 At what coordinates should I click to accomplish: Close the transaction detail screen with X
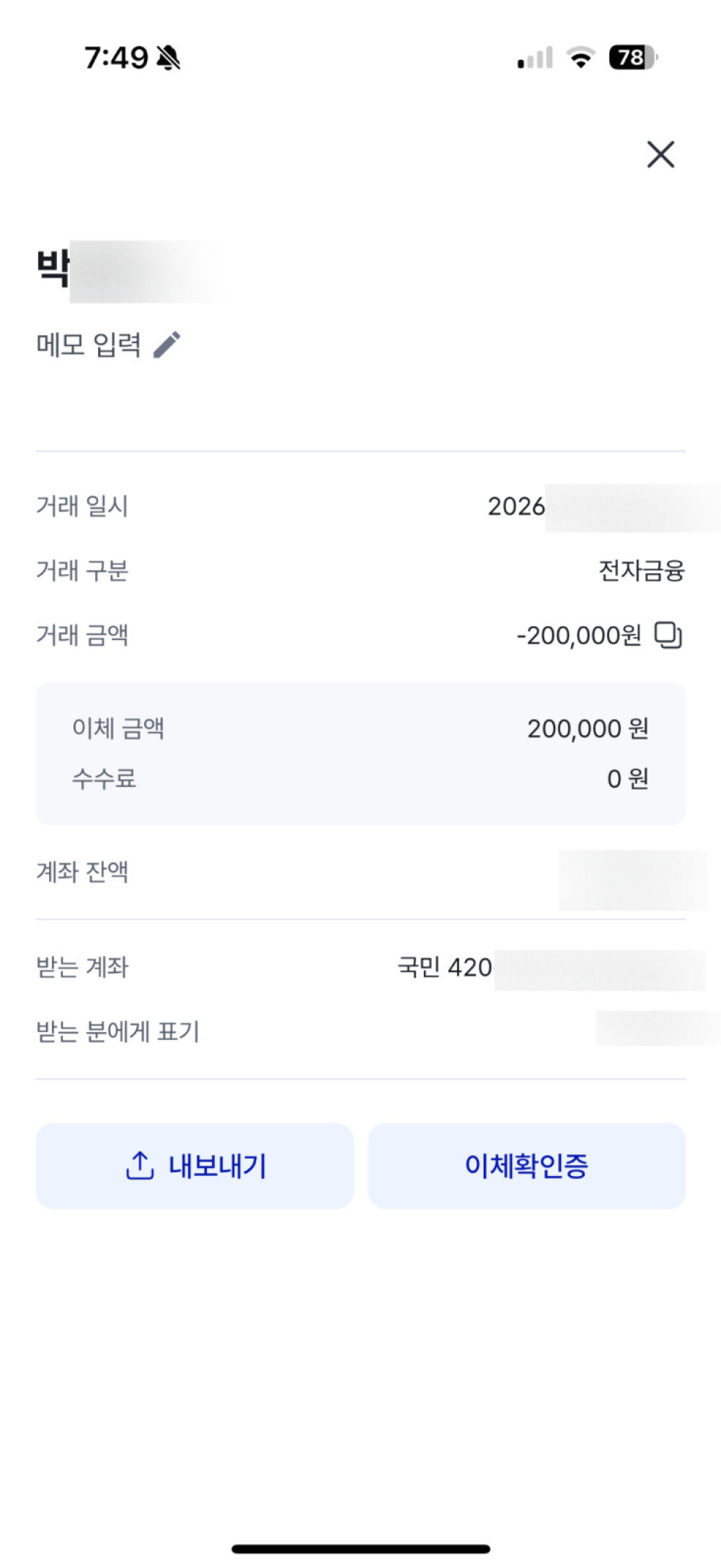[660, 154]
